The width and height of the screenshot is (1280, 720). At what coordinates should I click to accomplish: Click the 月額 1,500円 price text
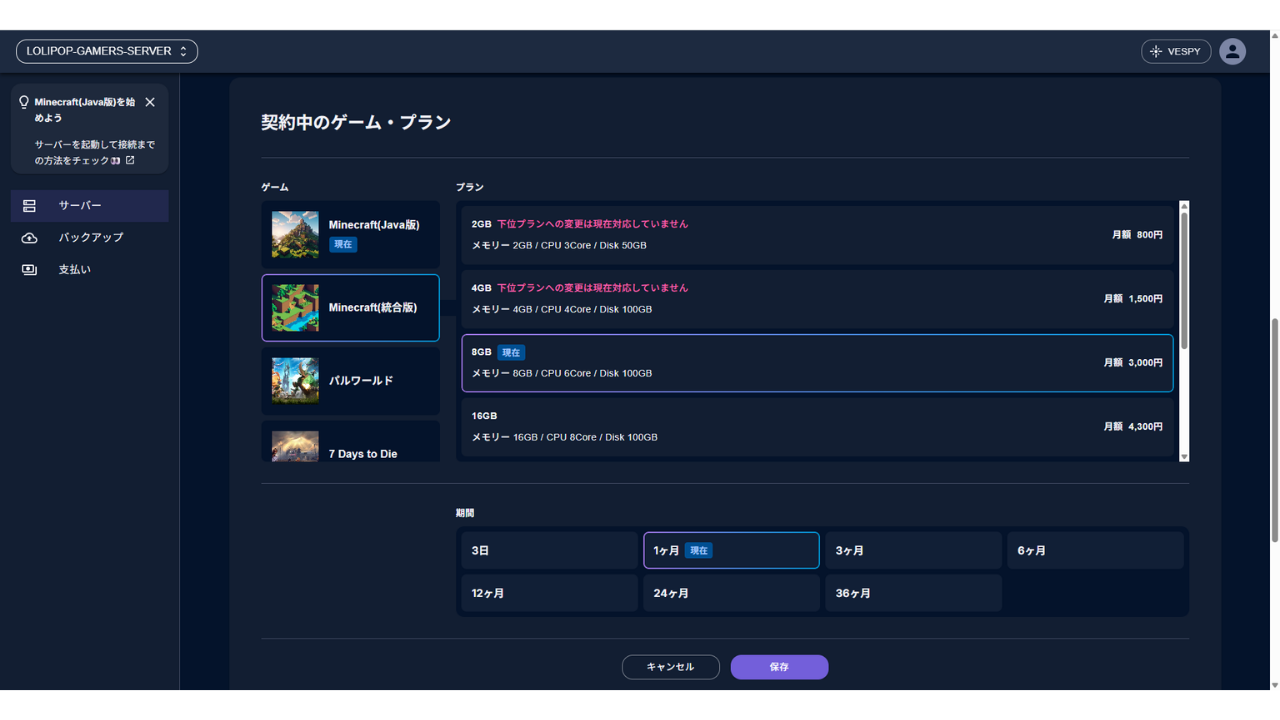click(1133, 299)
